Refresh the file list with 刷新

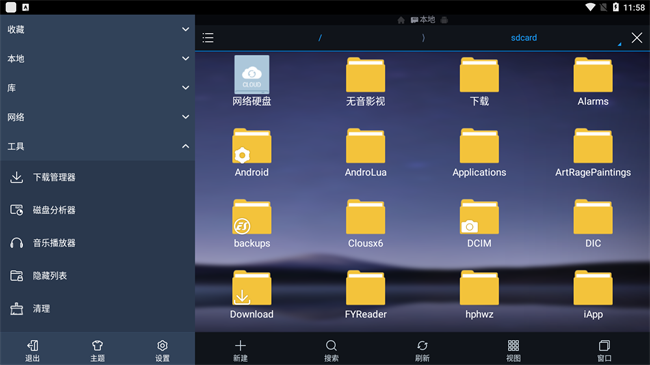[x=422, y=350]
